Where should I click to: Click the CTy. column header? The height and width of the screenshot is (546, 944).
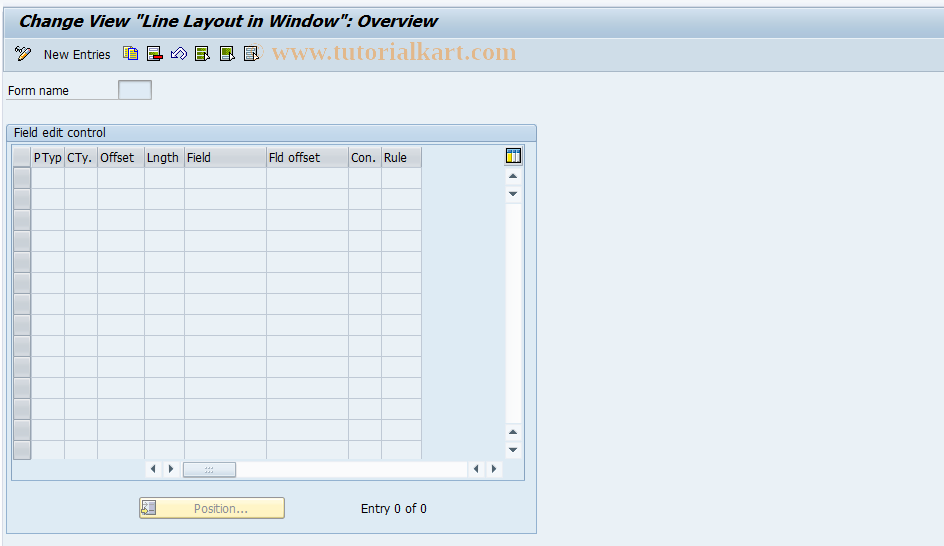point(81,158)
